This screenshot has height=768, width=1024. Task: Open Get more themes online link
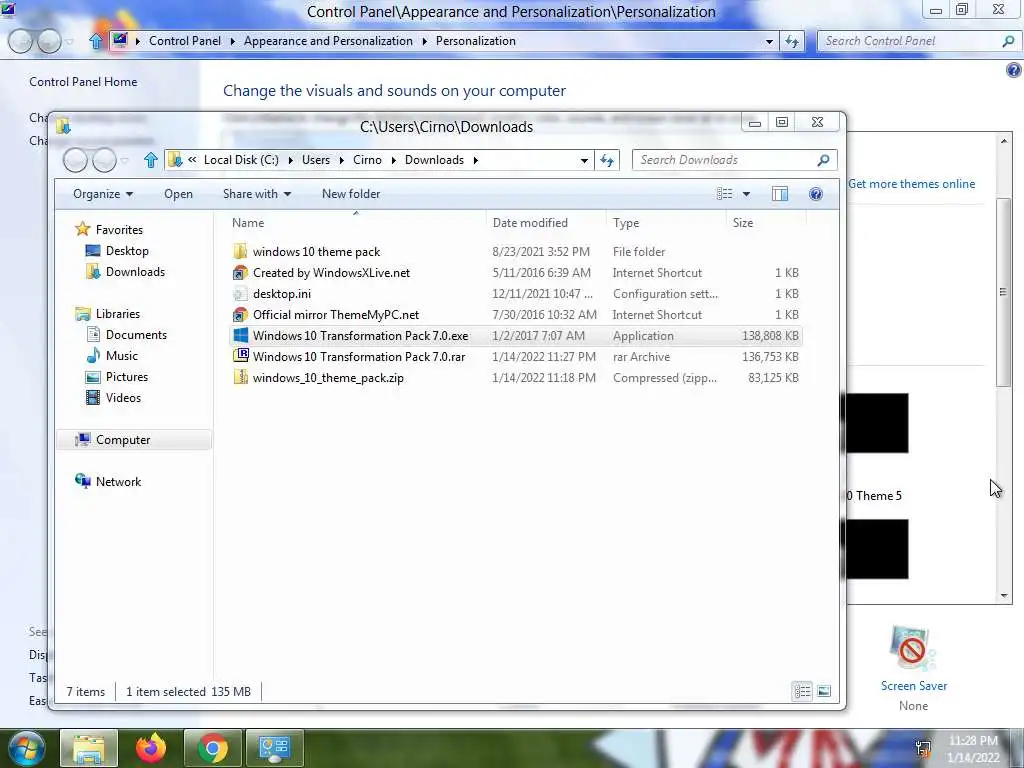[x=911, y=184]
